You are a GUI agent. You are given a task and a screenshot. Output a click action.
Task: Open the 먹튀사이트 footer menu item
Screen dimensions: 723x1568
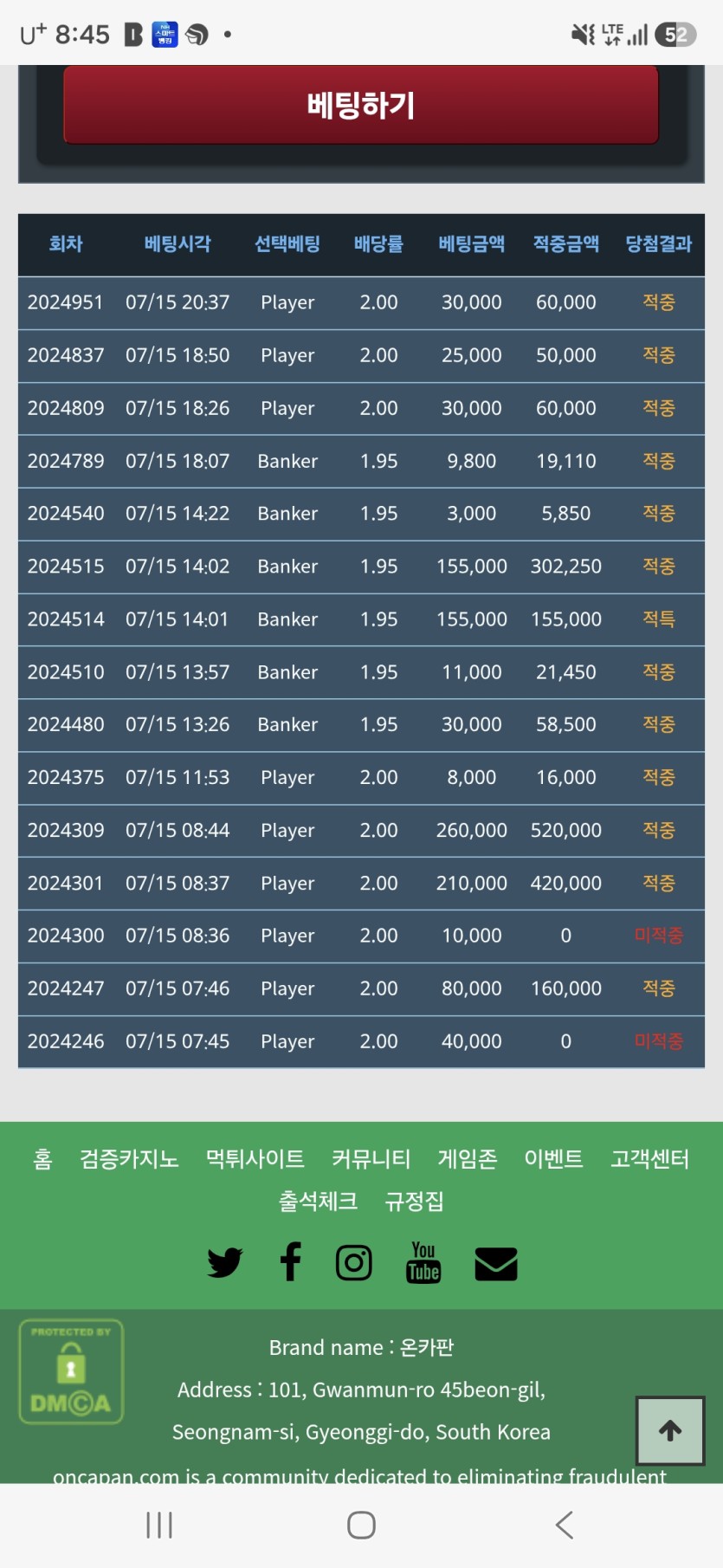tap(255, 1159)
